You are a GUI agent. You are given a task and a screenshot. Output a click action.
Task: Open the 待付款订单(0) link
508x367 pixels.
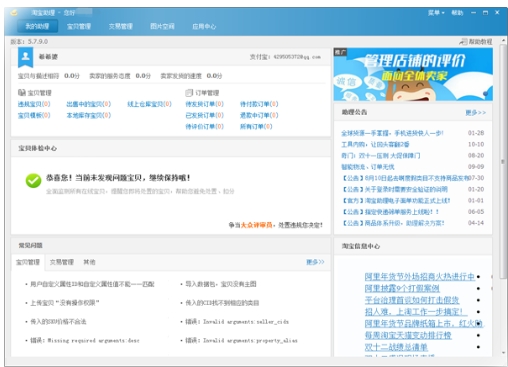pos(259,104)
